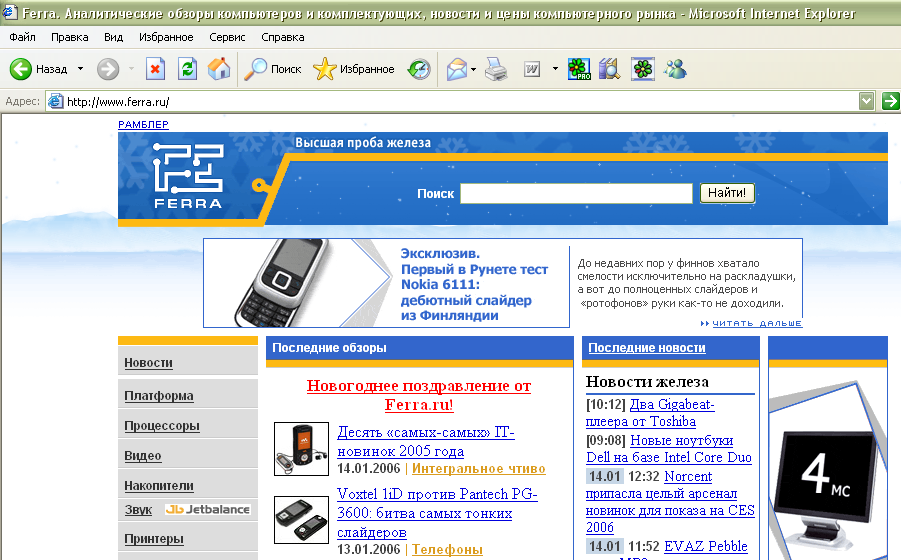Screen dimensions: 901x560
Task: Open Search (Поиск) magnifier toolbar button
Action: (272, 69)
